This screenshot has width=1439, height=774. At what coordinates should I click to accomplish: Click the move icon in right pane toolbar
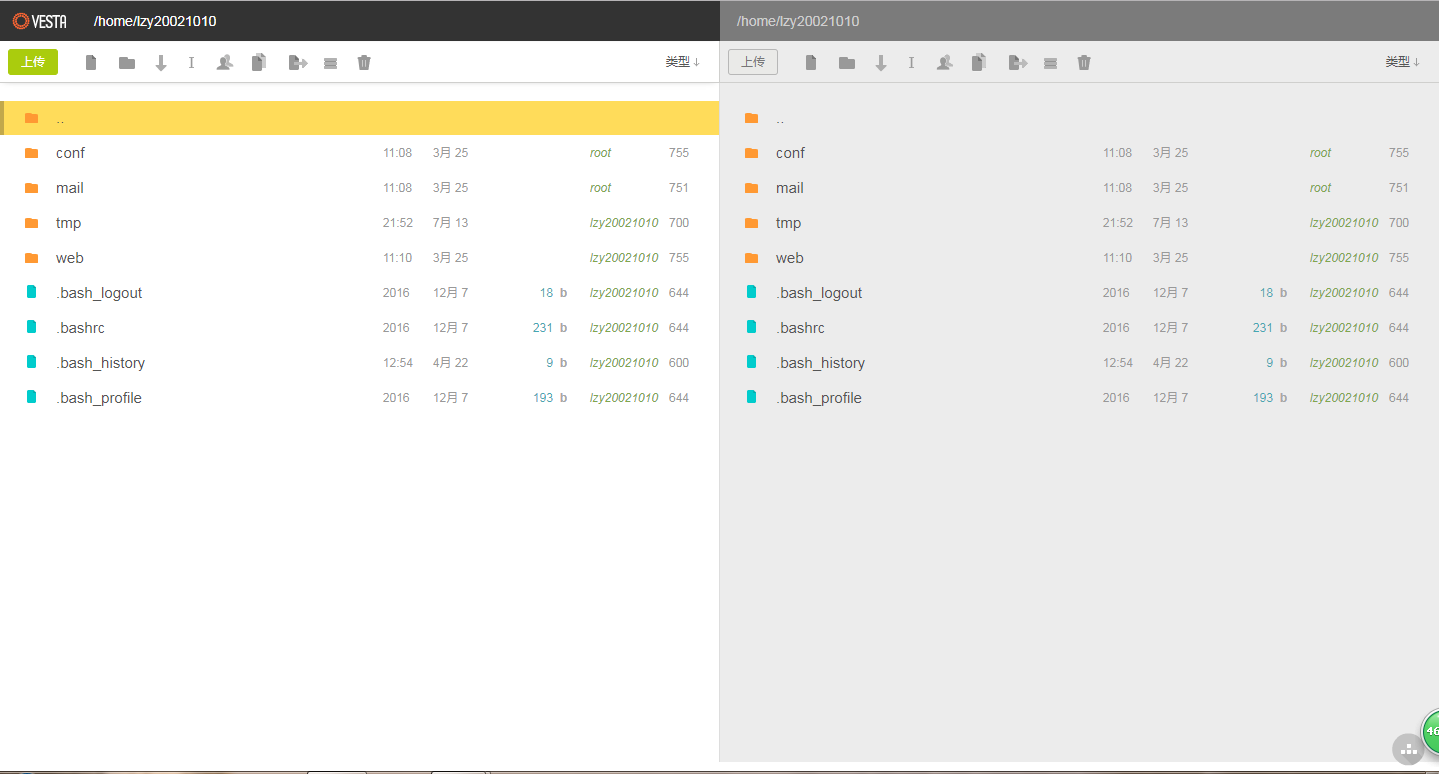pyautogui.click(x=1018, y=63)
